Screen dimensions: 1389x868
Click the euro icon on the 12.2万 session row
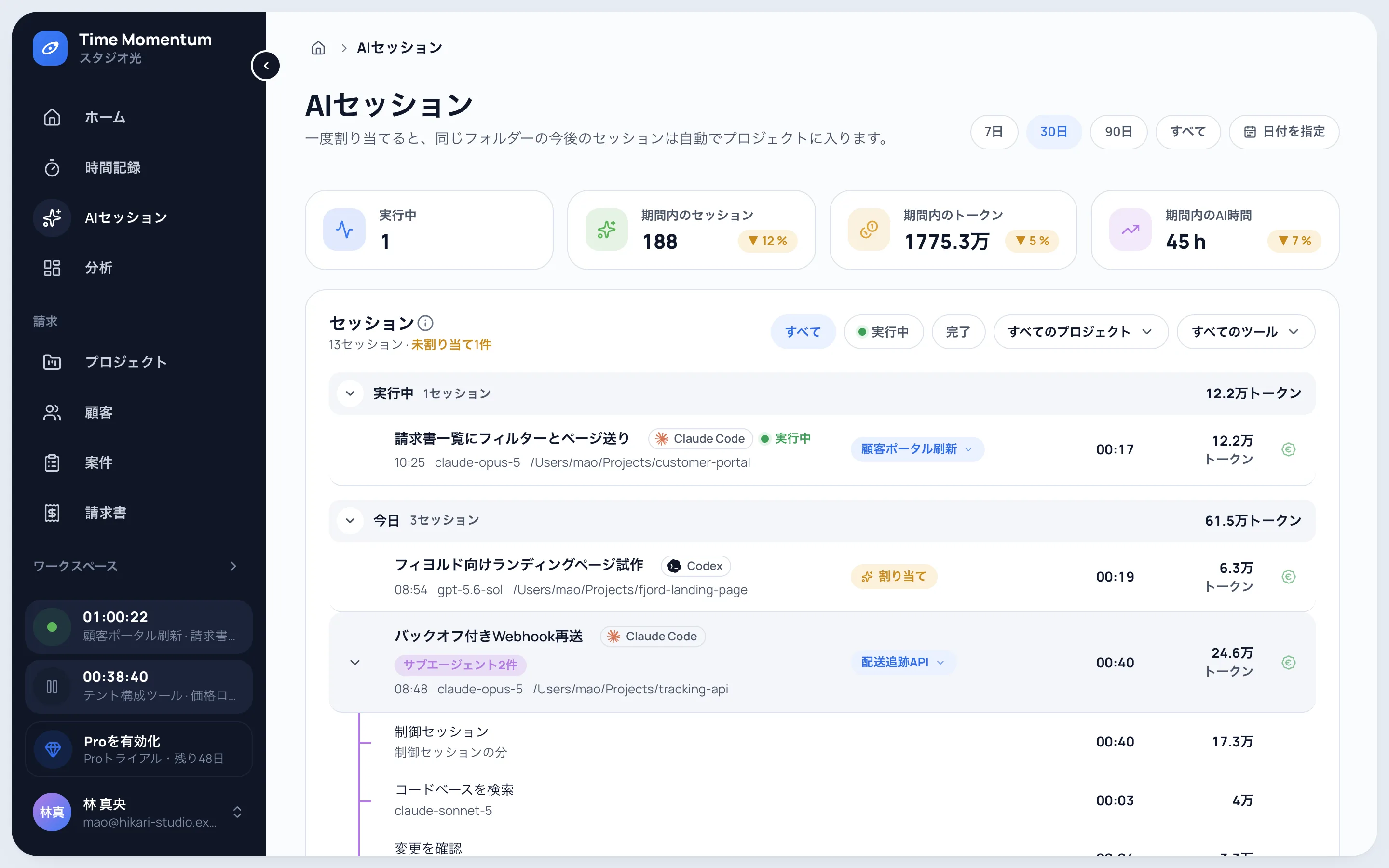click(1288, 449)
